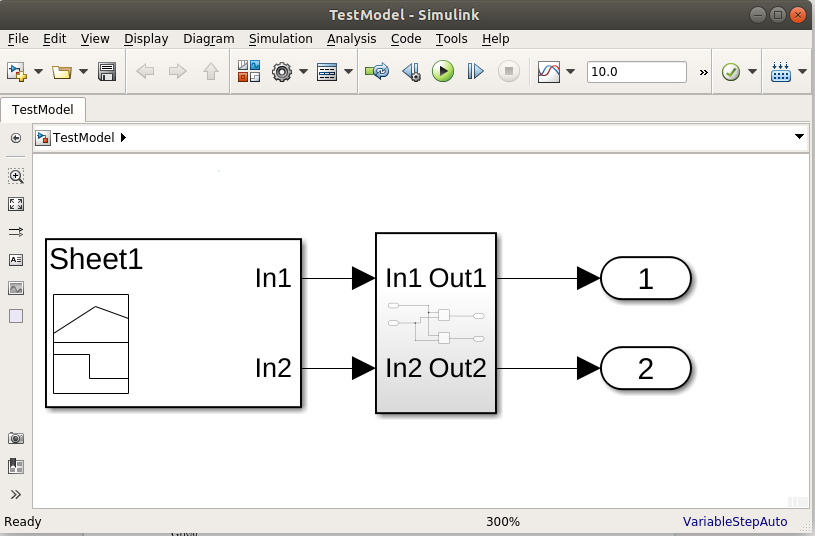Run the simulation with the green play button

(x=443, y=71)
